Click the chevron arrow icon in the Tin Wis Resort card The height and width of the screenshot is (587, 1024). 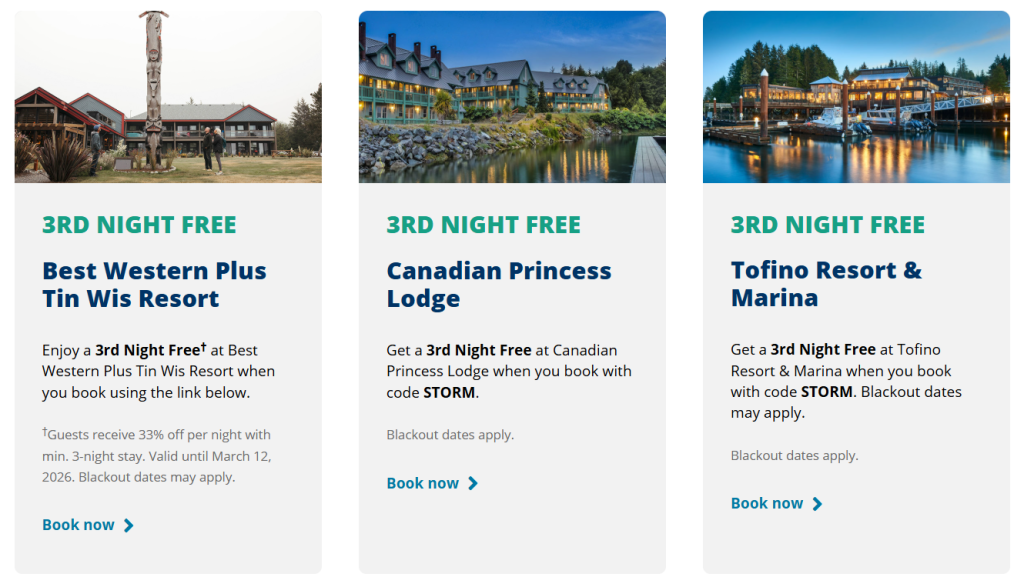[129, 525]
